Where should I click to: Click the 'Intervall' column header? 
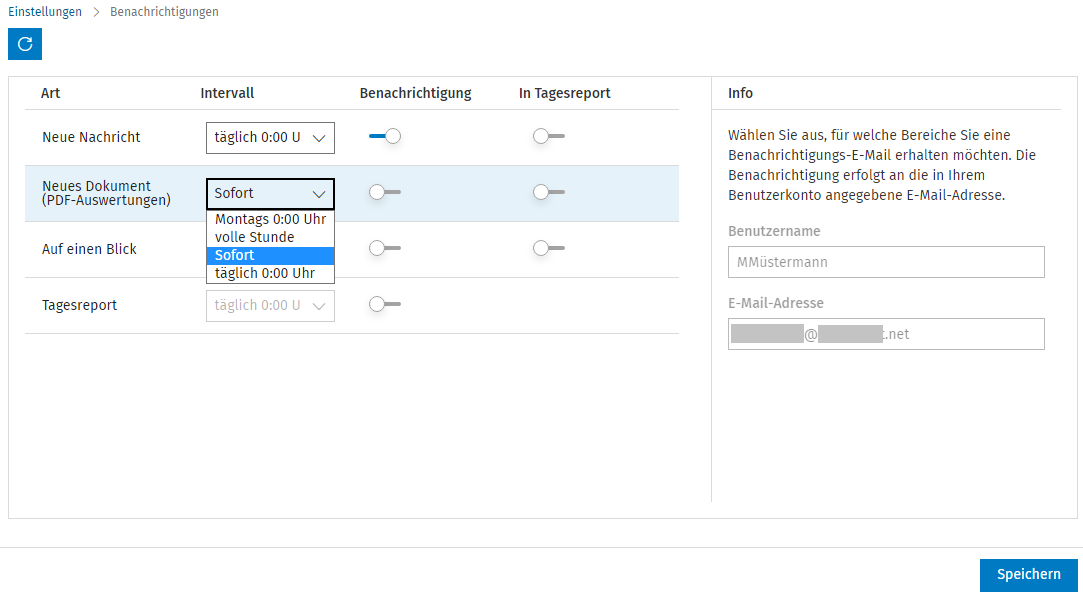[x=227, y=93]
